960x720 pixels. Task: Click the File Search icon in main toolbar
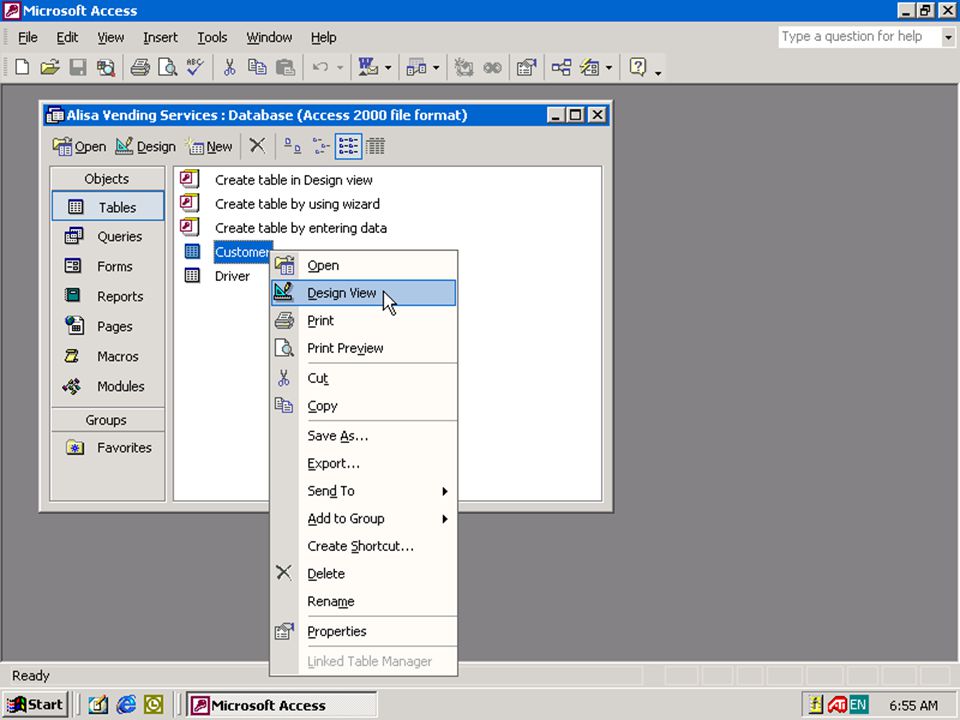pyautogui.click(x=106, y=67)
